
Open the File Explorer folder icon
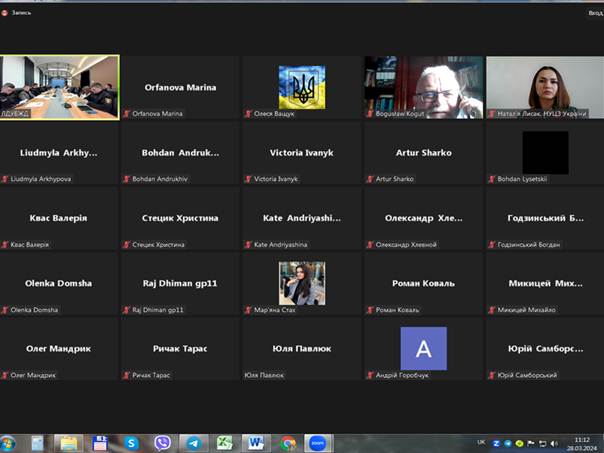click(x=68, y=442)
